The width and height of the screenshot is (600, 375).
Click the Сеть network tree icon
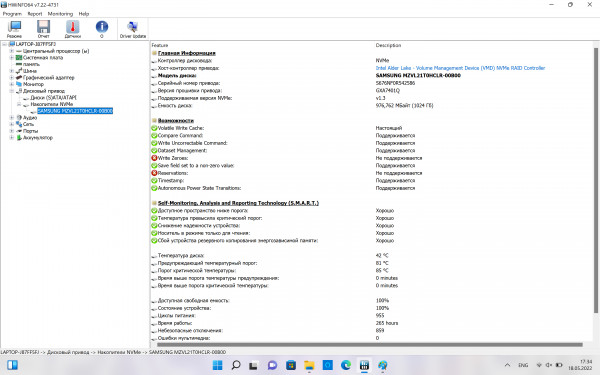click(19, 124)
